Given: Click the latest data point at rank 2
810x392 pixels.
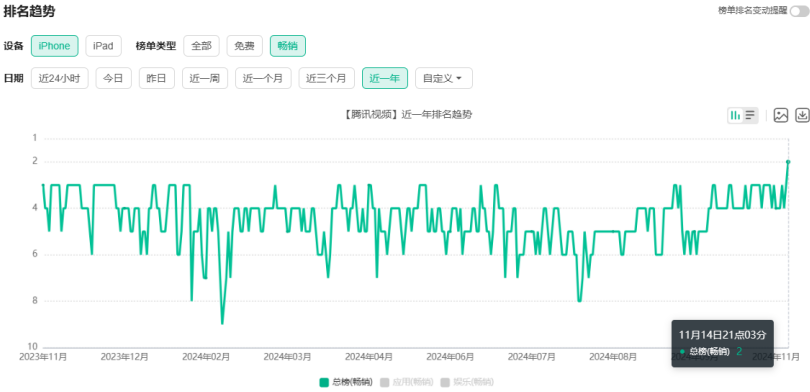Looking at the screenshot, I should pyautogui.click(x=788, y=162).
